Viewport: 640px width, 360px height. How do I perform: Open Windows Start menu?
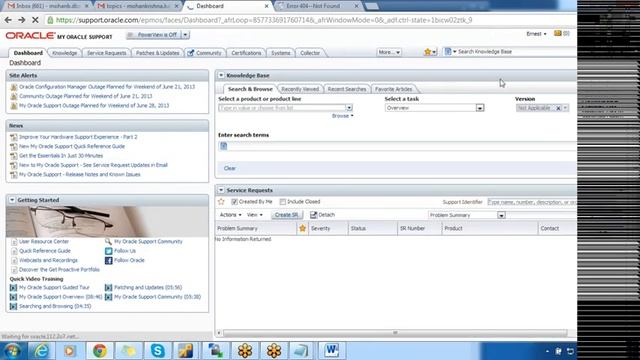tap(12, 351)
